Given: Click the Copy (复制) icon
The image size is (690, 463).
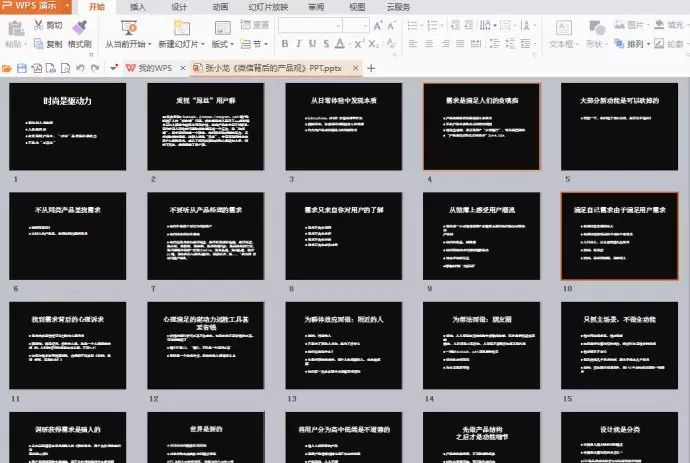Looking at the screenshot, I should (x=39, y=44).
